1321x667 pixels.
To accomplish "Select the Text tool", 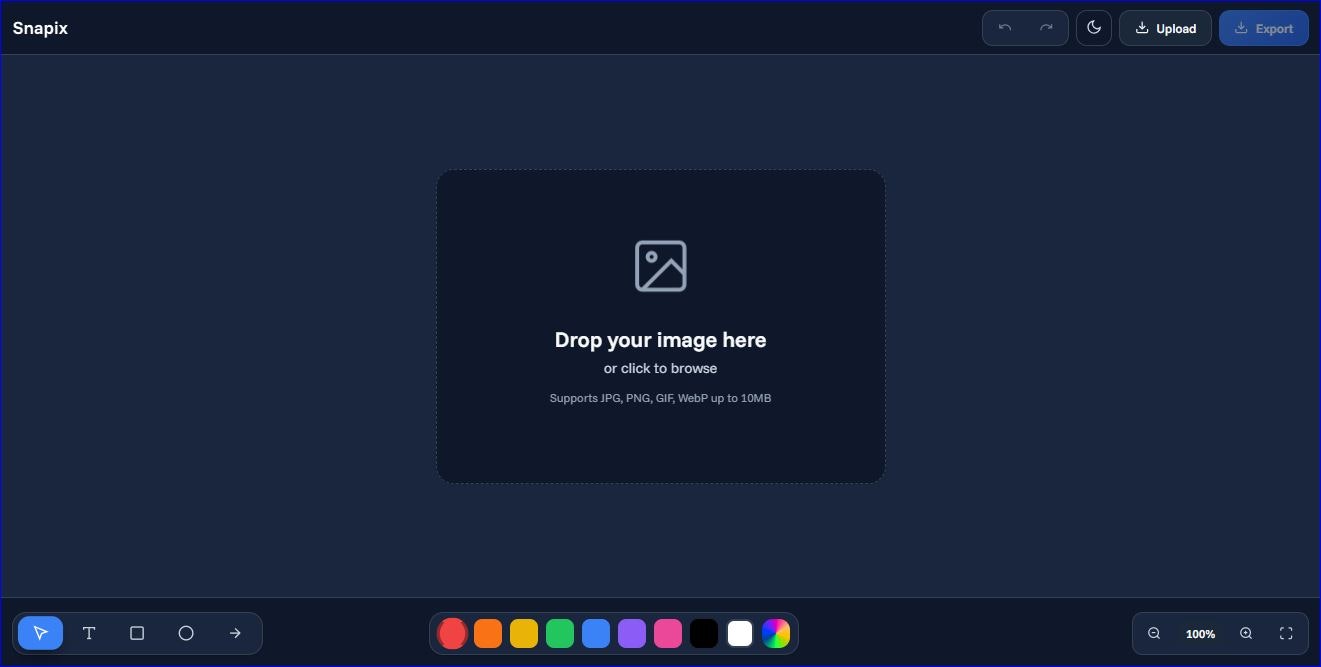I will 88,633.
